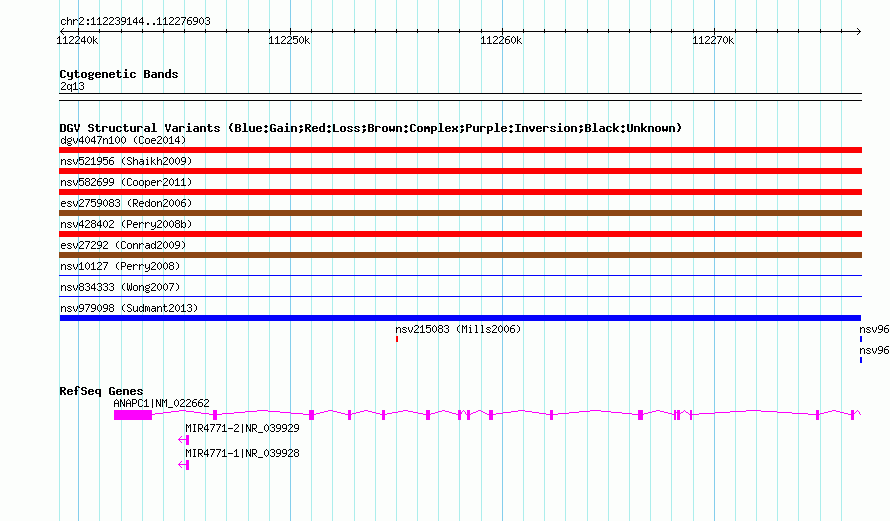890x521 pixels.
Task: Click the 112260k ruler tick label
Action: pos(501,40)
